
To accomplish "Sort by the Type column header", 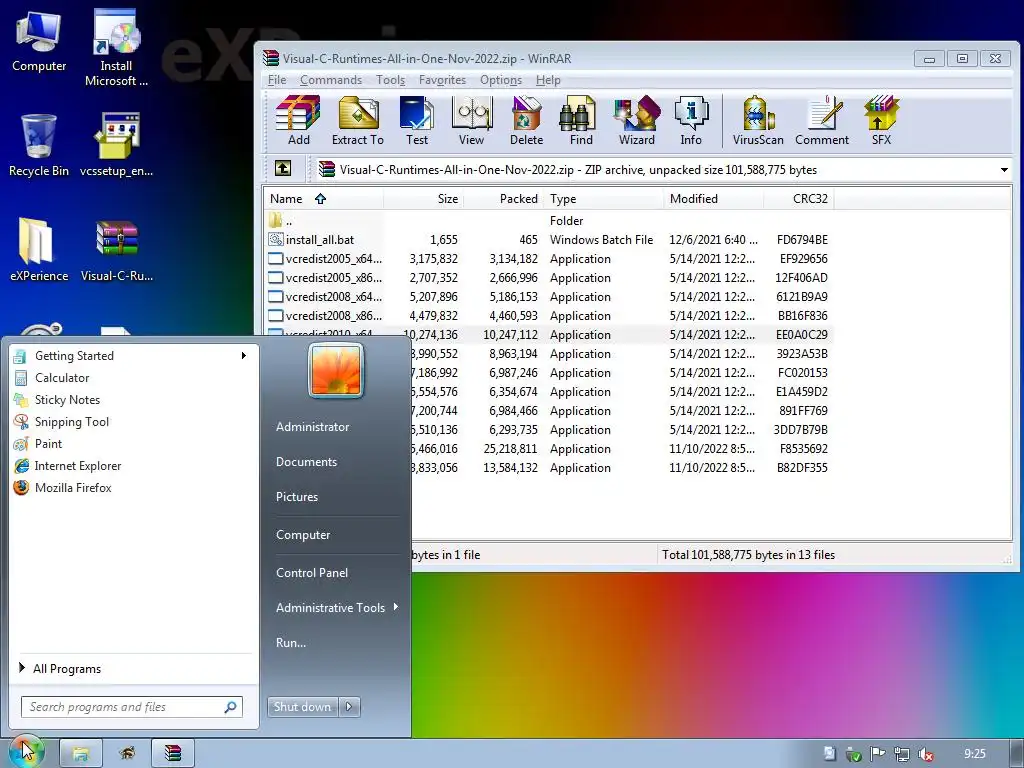I will [603, 199].
